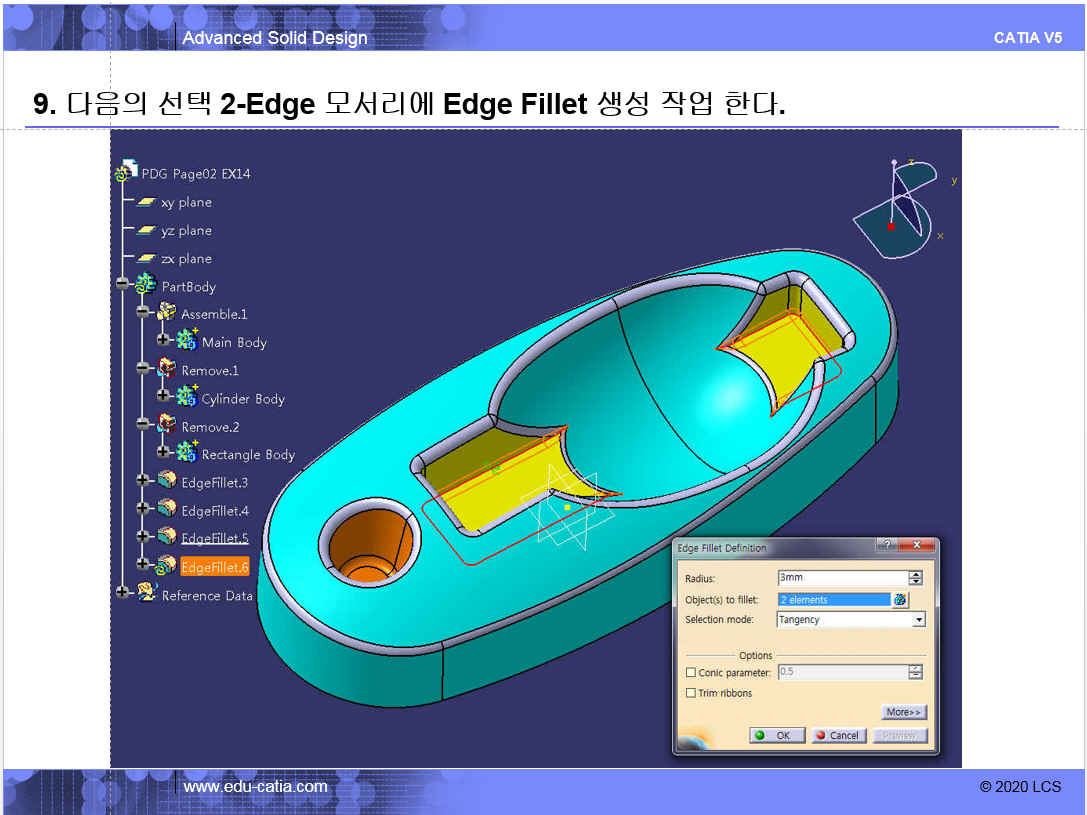Click the Reference Data icon
Screen dimensions: 1087x815
(146, 594)
